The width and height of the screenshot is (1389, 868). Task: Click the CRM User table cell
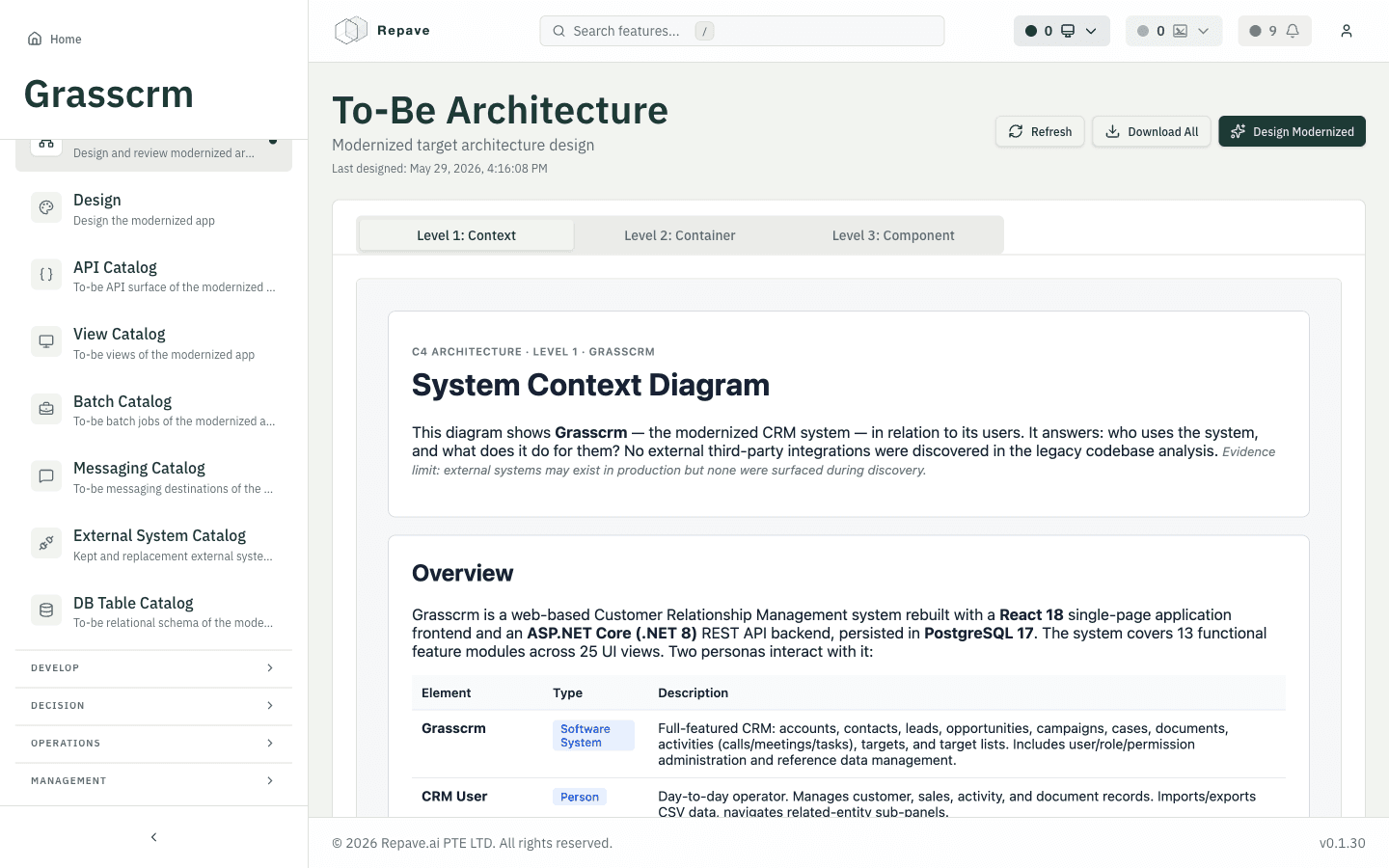454,796
